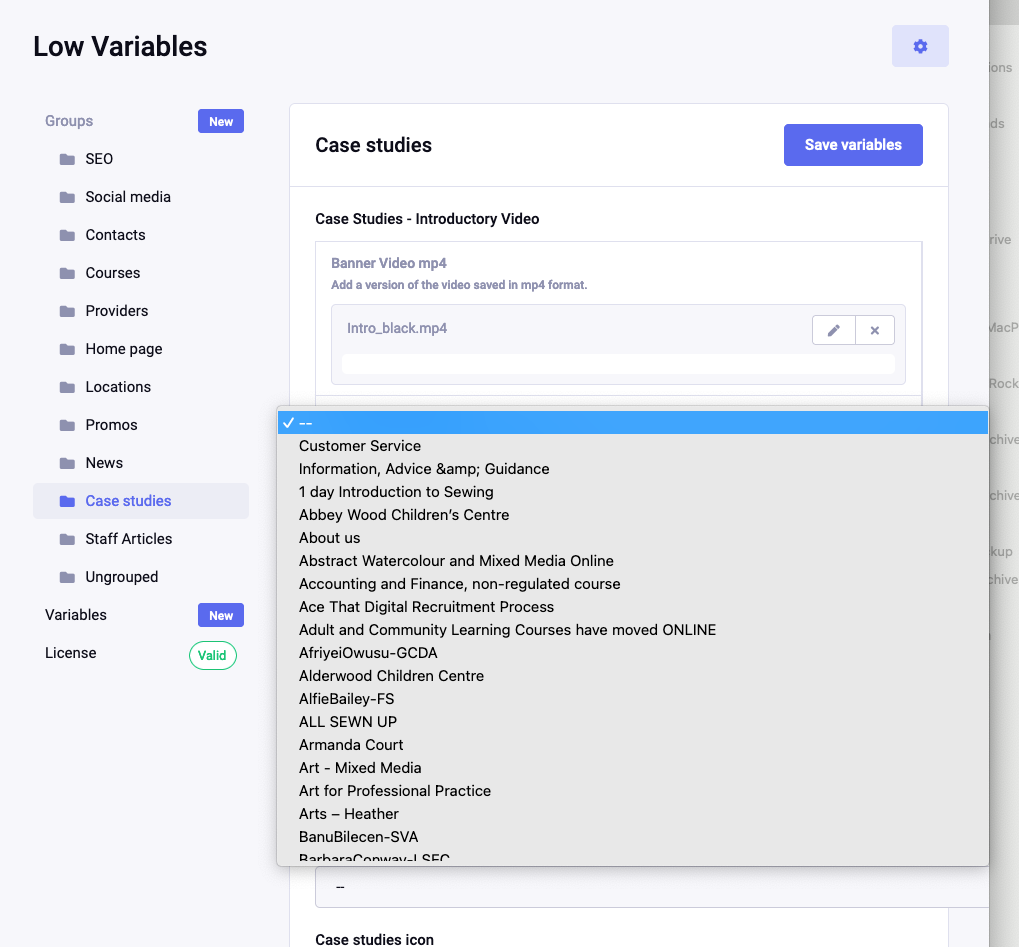The width and height of the screenshot is (1019, 947).
Task: Click the Groups heading
Action: pyautogui.click(x=69, y=121)
